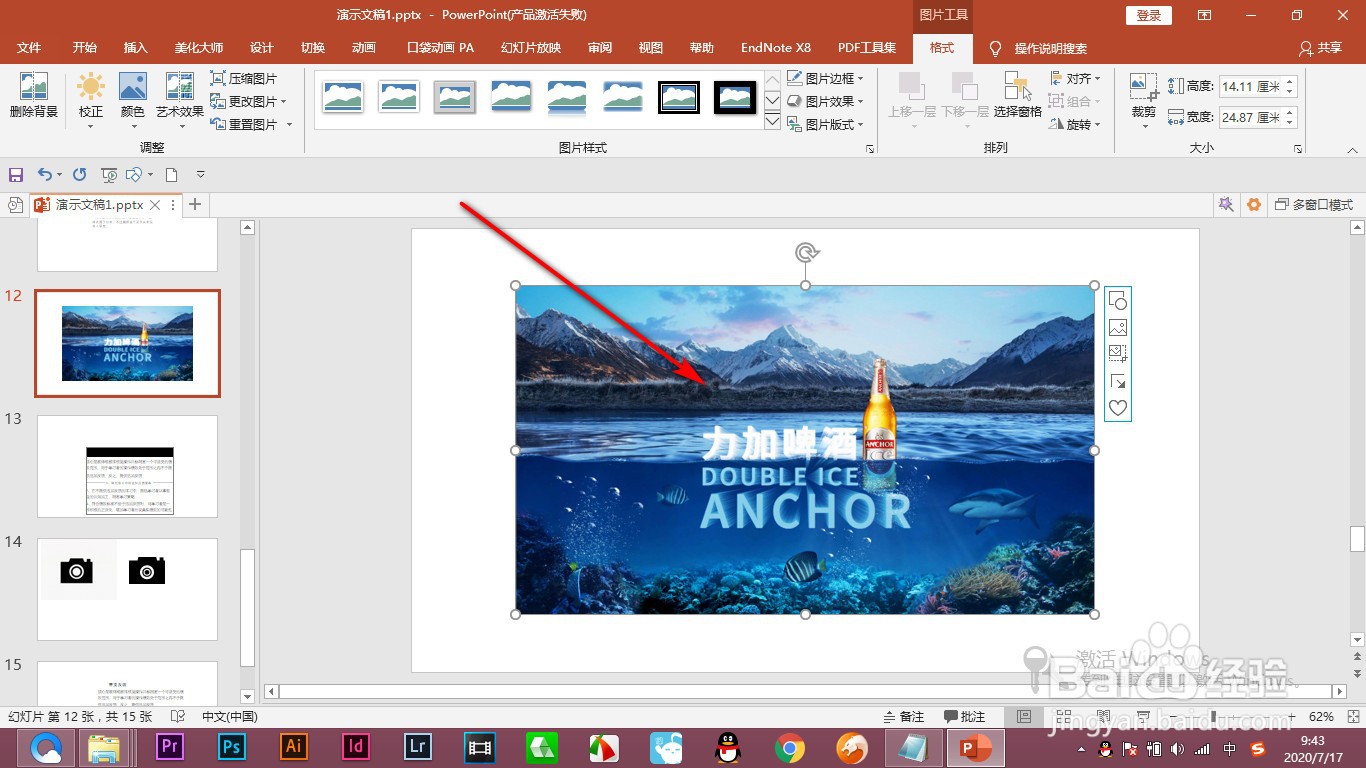Toggle the Notes (备注) pane
1366x768 pixels.
click(904, 717)
